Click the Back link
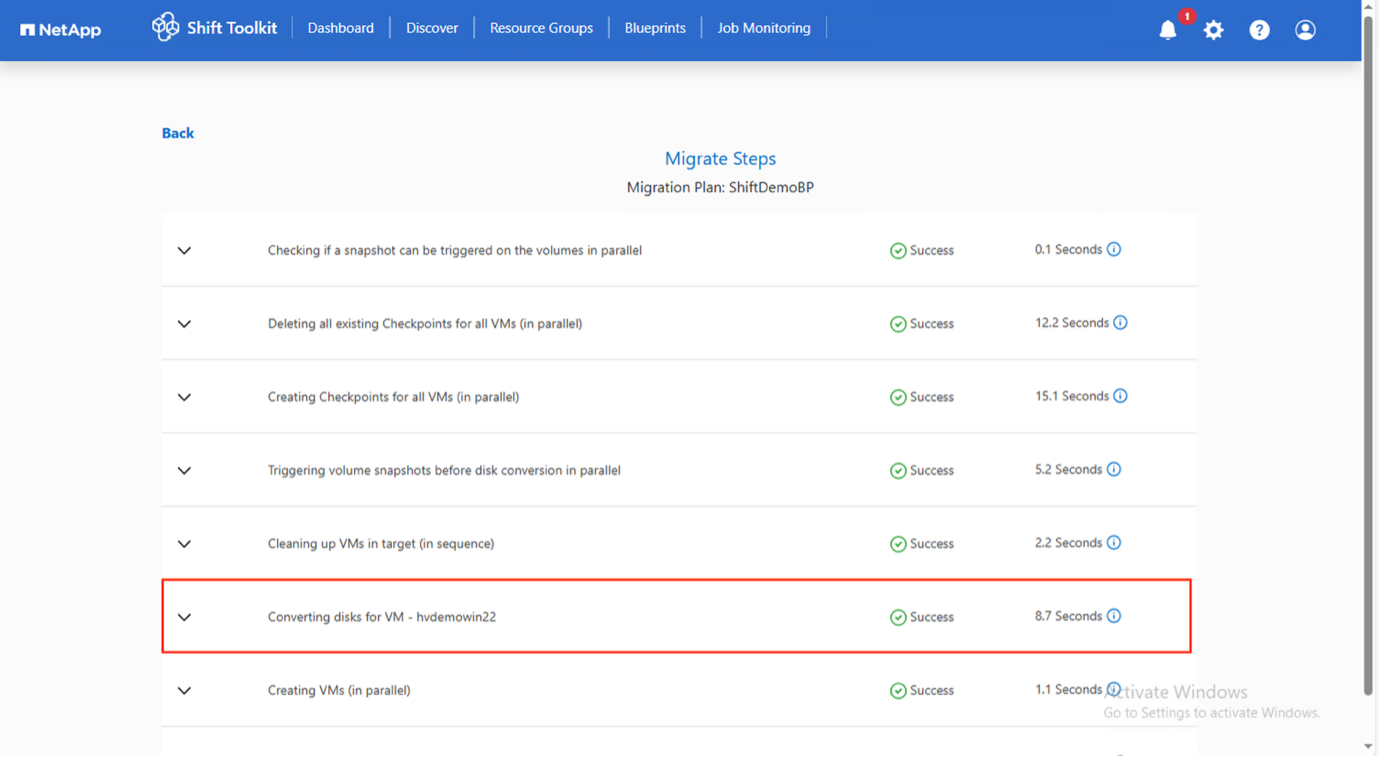This screenshot has width=1384, height=760. point(178,133)
